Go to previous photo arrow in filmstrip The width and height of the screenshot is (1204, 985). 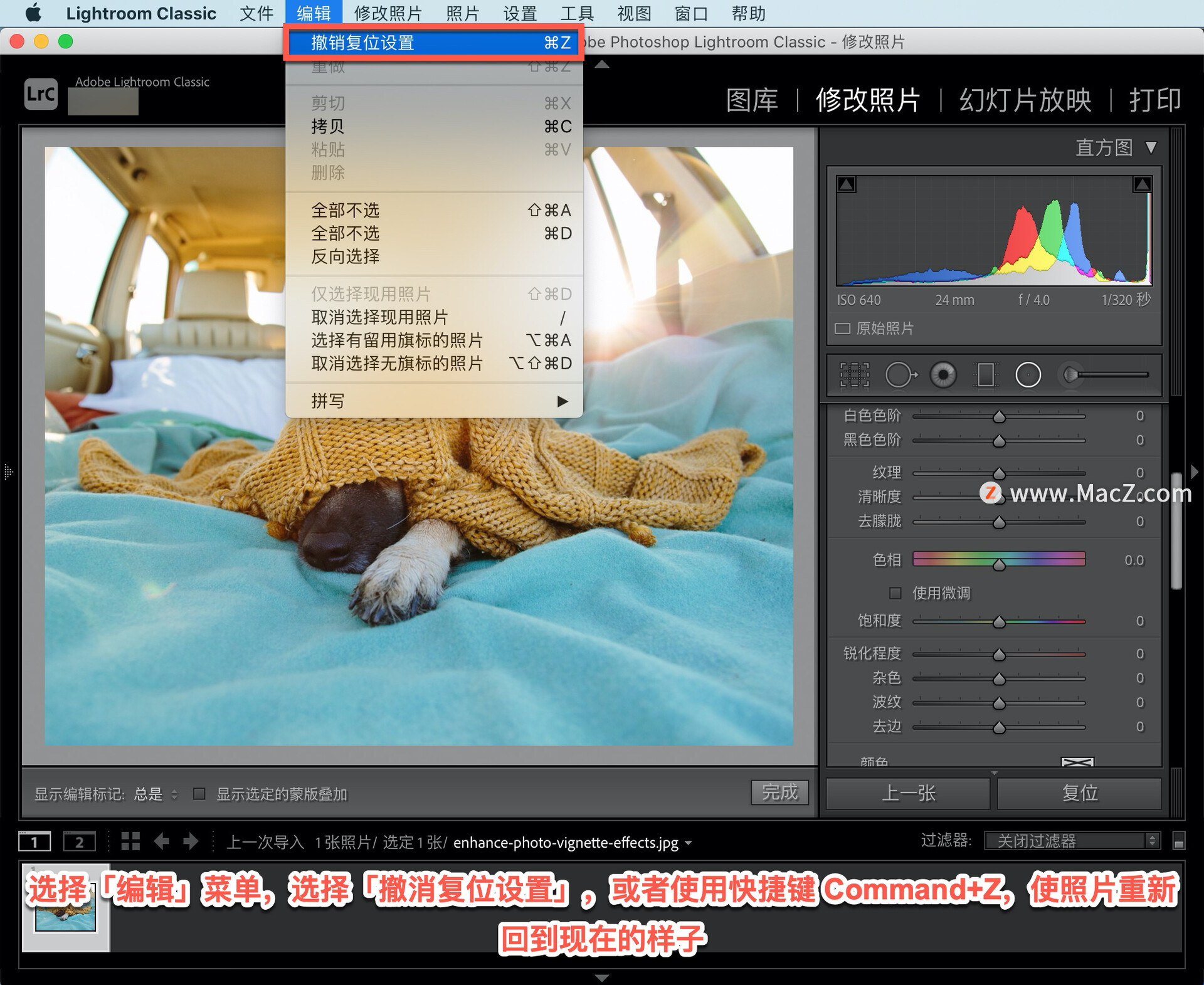pos(161,841)
